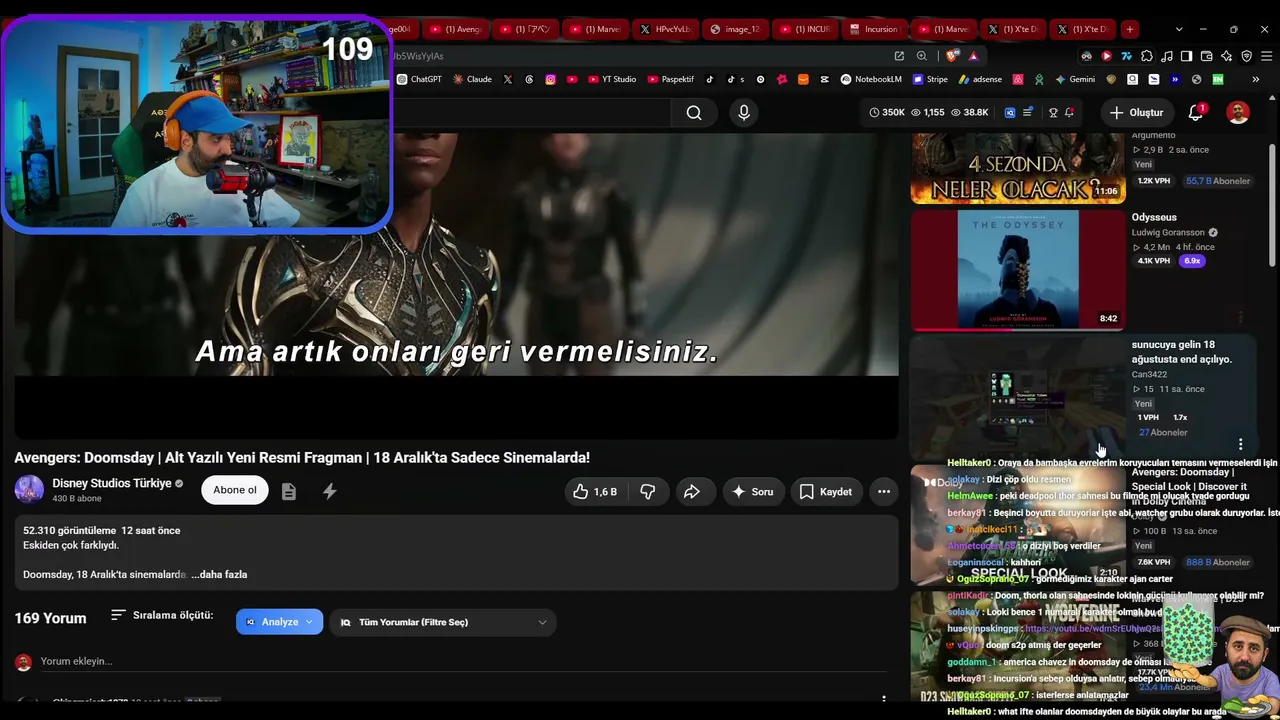Expand the Analyze dropdown
The image size is (1280, 720).
(280, 622)
